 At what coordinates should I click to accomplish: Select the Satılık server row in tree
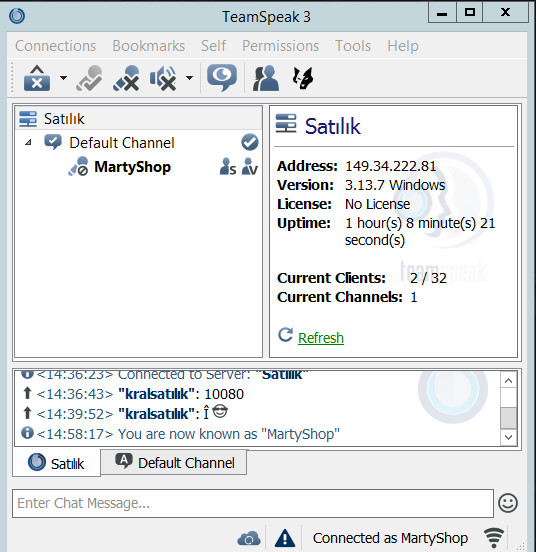pyautogui.click(x=139, y=119)
